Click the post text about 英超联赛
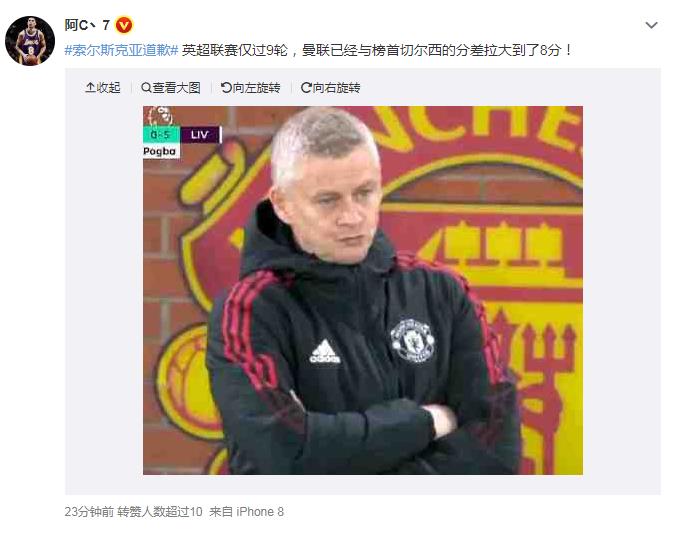 click(x=377, y=50)
